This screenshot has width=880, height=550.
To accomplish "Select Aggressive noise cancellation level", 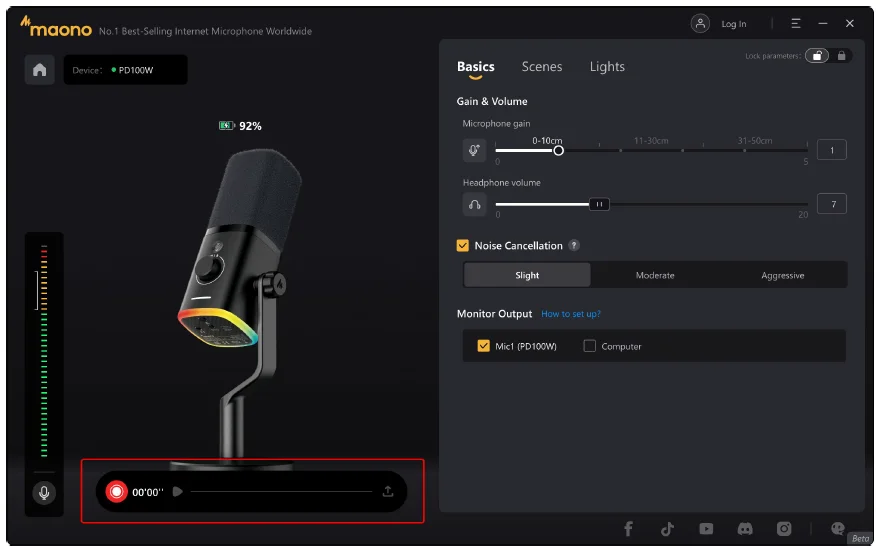I will click(782, 275).
